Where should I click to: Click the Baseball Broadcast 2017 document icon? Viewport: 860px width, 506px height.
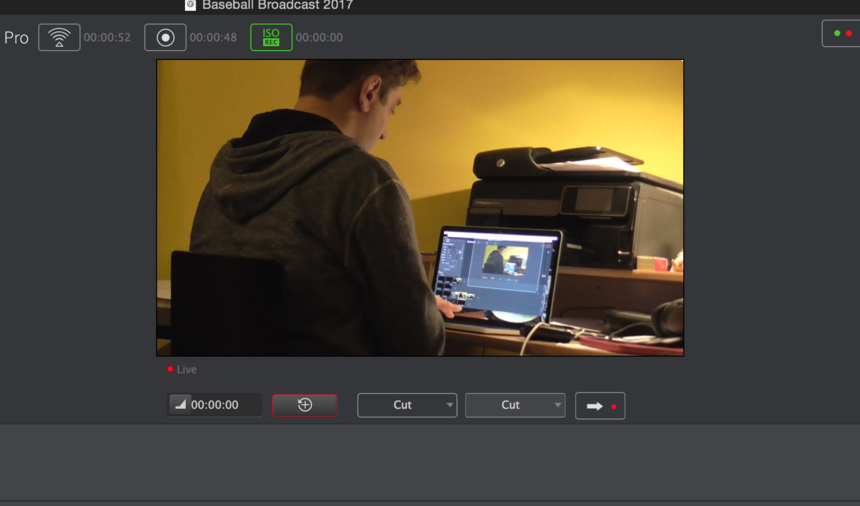point(190,5)
